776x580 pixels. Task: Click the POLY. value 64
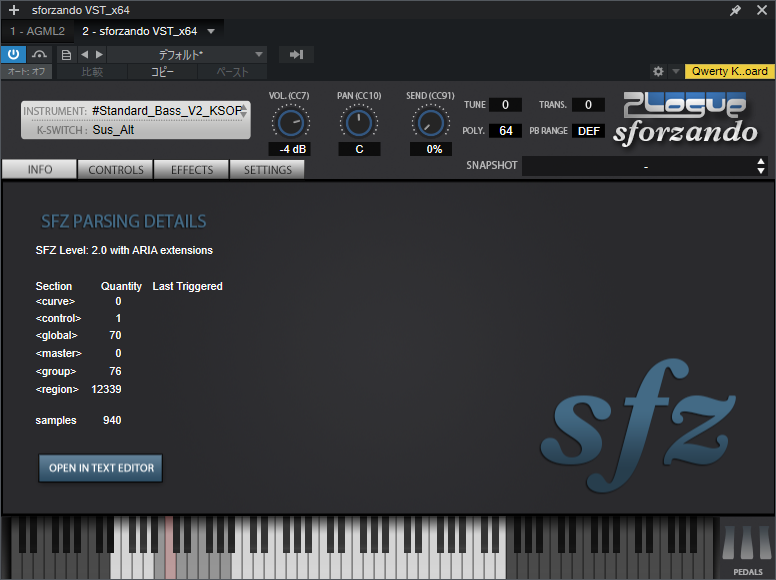pyautogui.click(x=505, y=131)
